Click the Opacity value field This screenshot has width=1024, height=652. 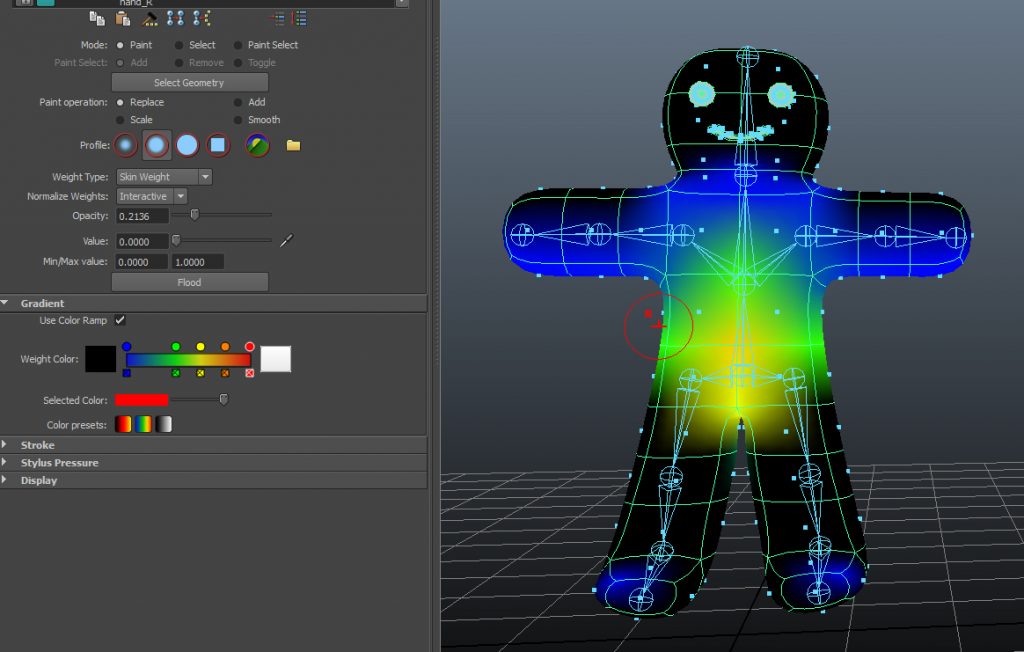[x=142, y=216]
